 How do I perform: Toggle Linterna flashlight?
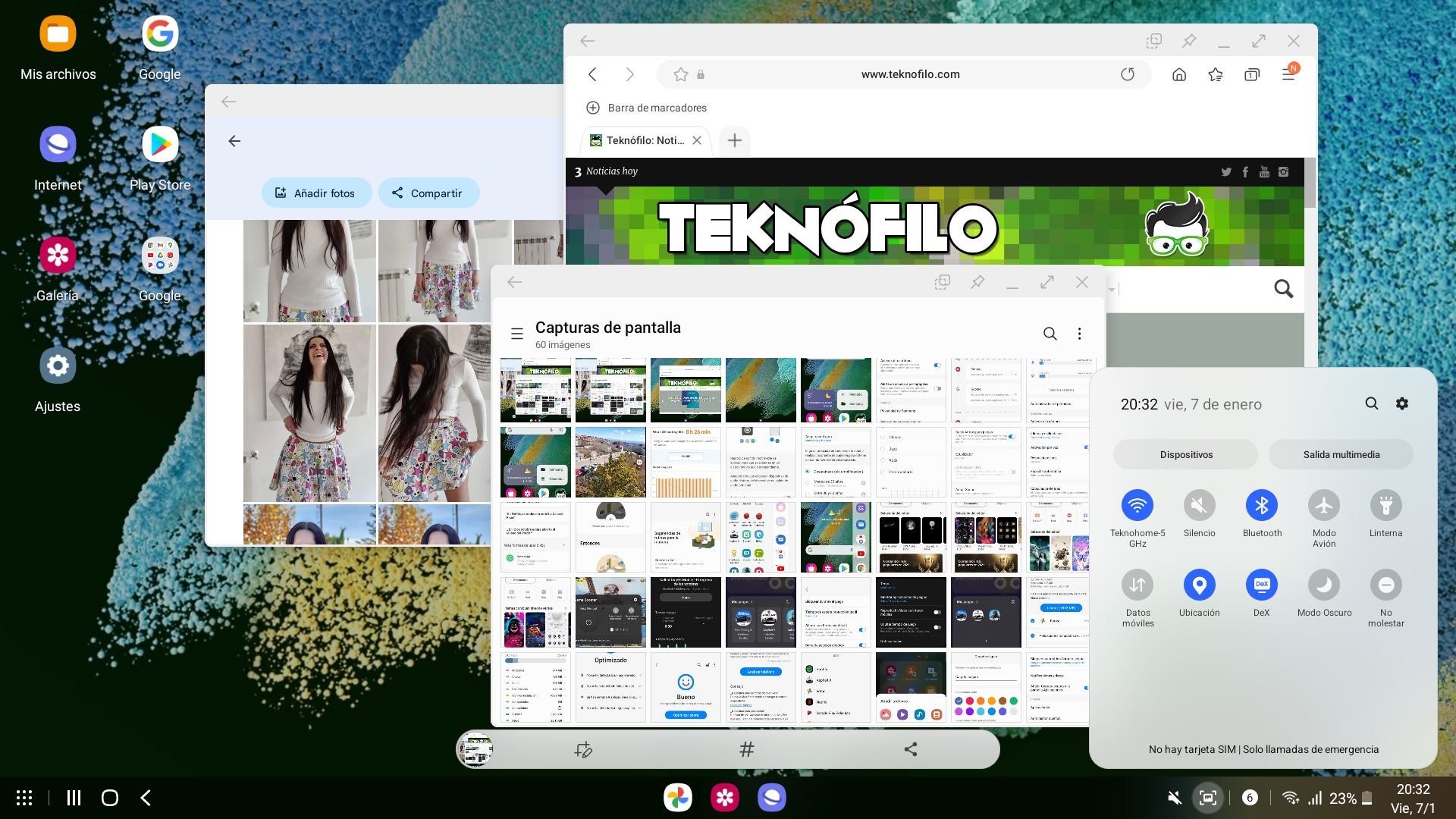[x=1386, y=505]
